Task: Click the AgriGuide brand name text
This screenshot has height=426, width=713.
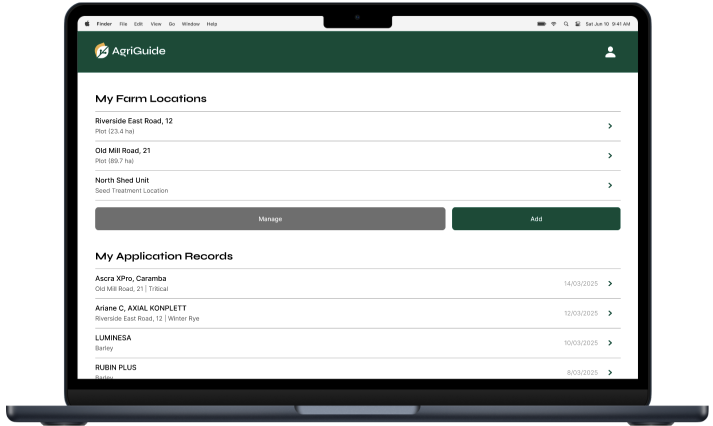Action: click(x=140, y=52)
